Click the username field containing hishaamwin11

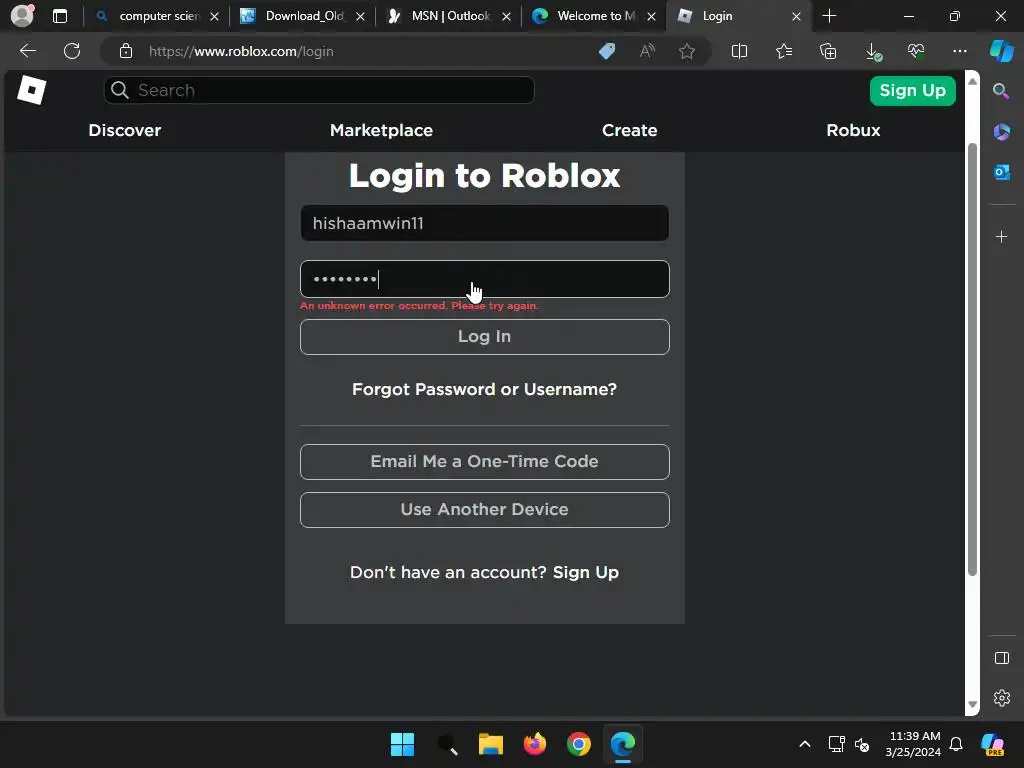(485, 223)
